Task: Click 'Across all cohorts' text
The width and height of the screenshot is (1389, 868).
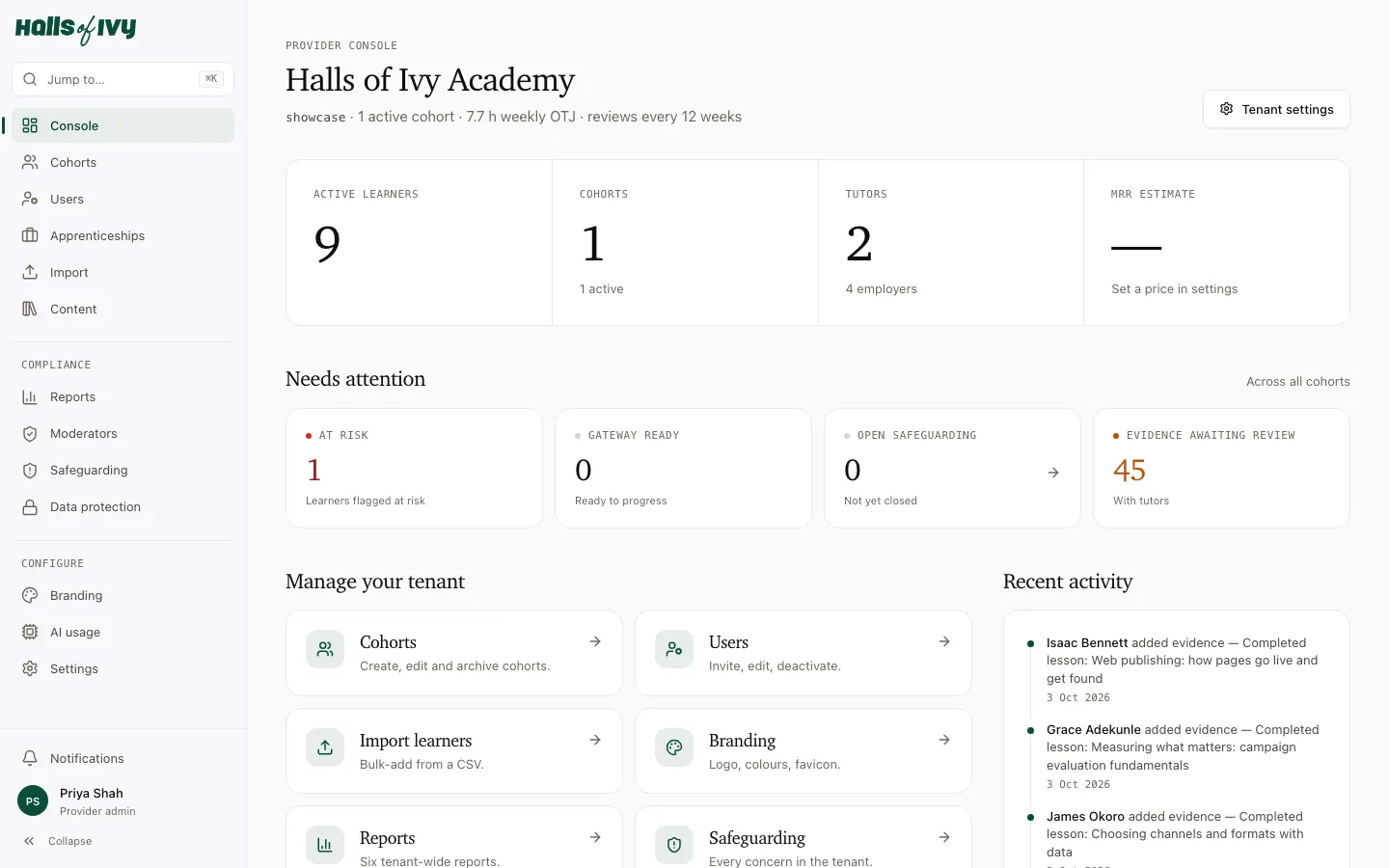Action: point(1298,381)
